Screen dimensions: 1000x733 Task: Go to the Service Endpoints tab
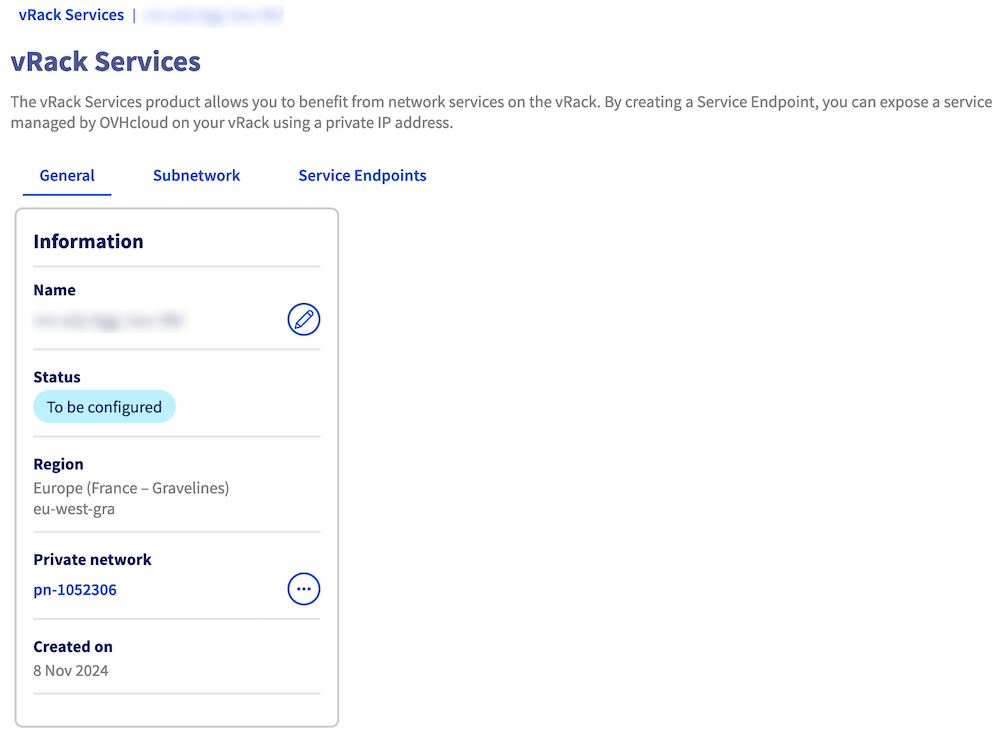pyautogui.click(x=362, y=176)
